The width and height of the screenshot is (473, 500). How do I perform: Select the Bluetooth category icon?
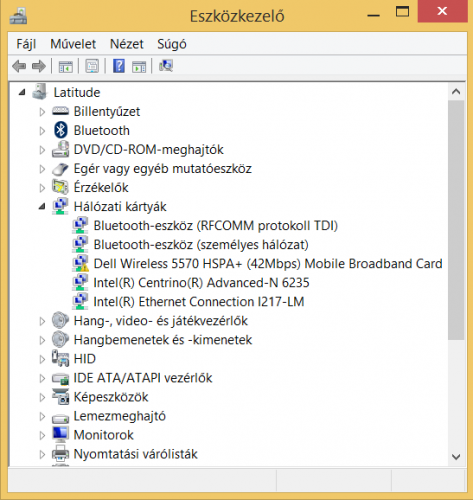pos(60,130)
